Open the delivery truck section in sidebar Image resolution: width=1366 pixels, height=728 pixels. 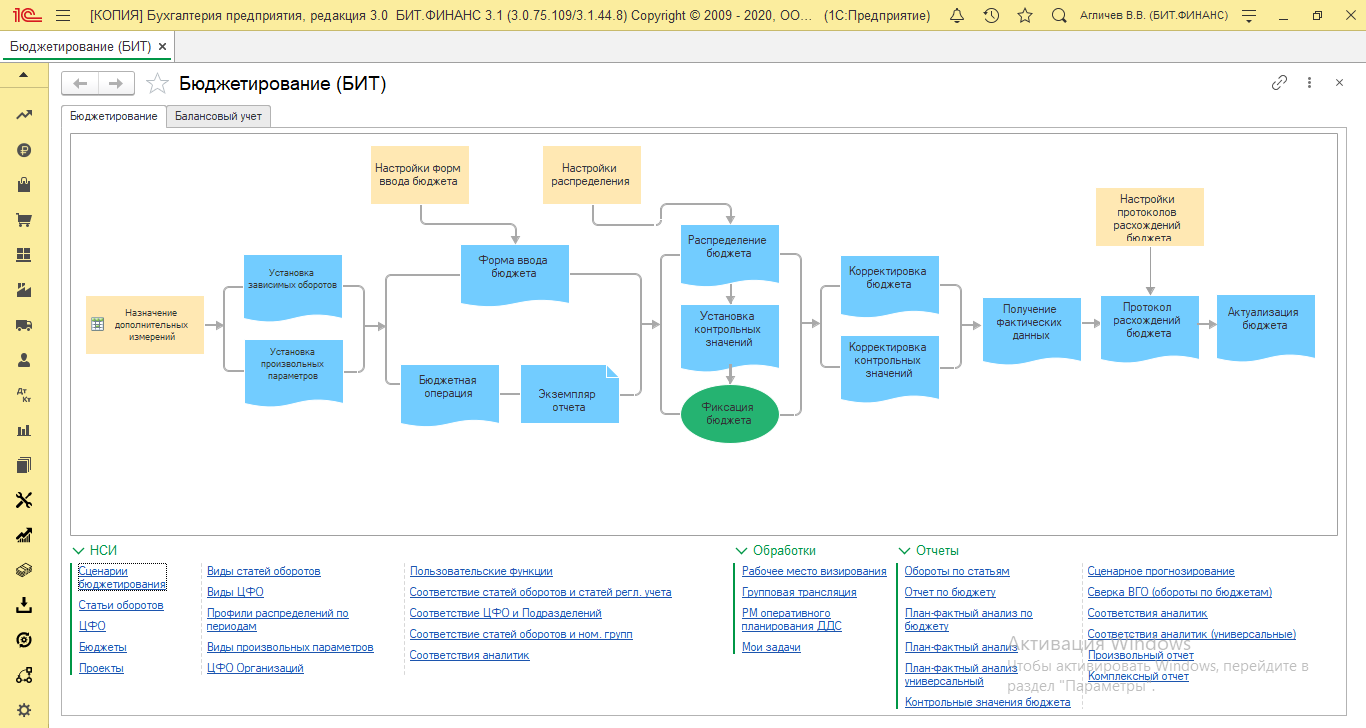coord(24,325)
